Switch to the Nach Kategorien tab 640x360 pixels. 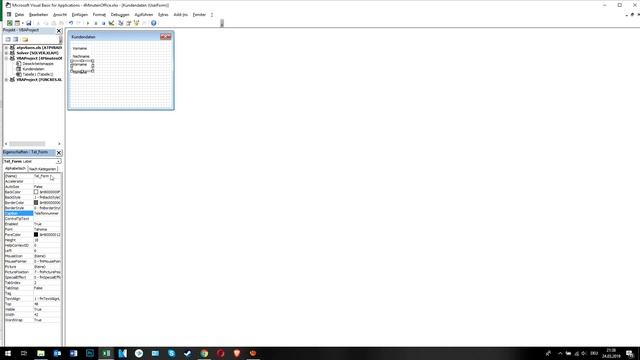tap(42, 169)
